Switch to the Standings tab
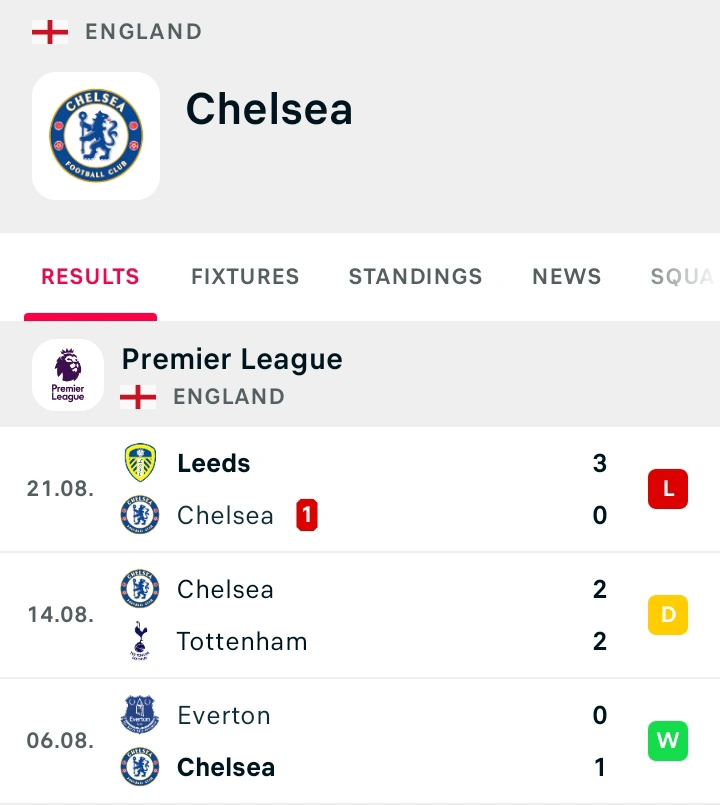This screenshot has width=720, height=805. point(415,277)
